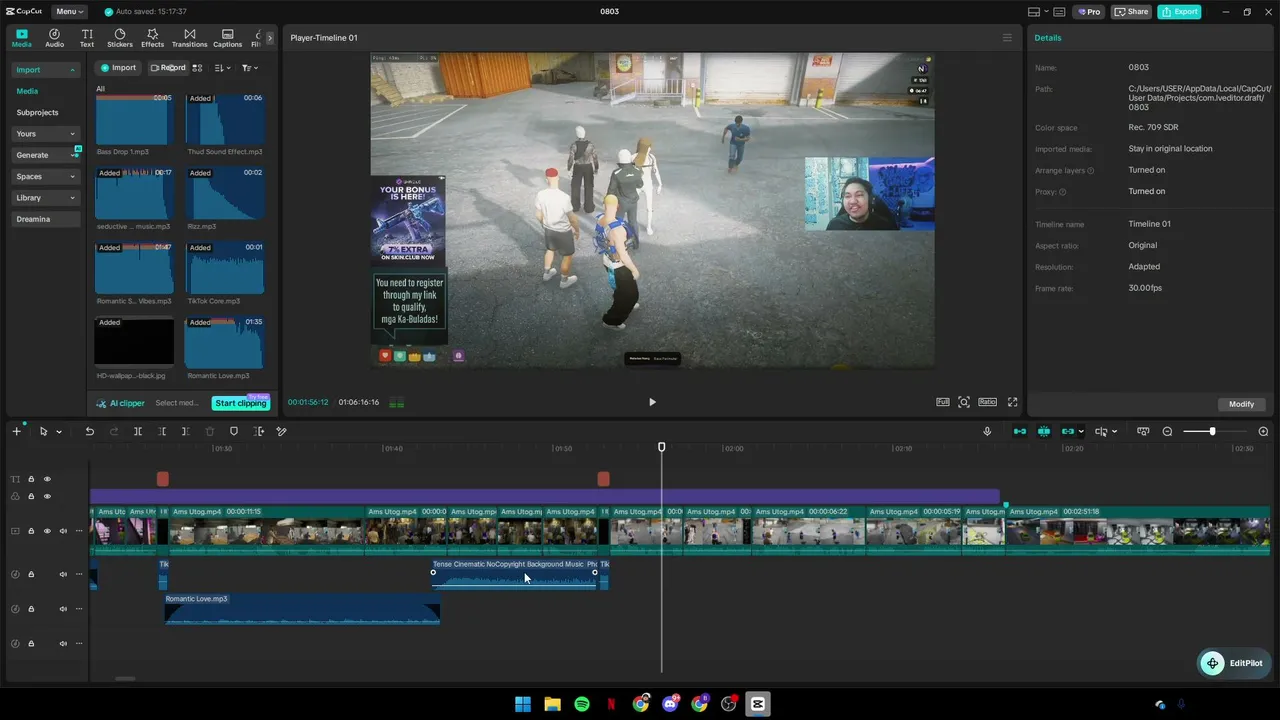
Task: Undo the last edit
Action: [x=89, y=431]
